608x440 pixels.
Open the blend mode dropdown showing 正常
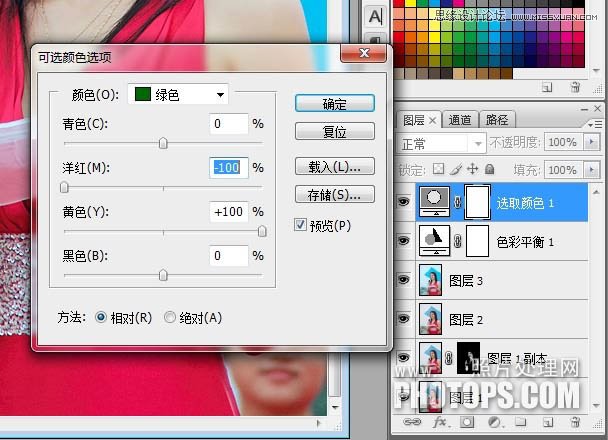pos(441,144)
